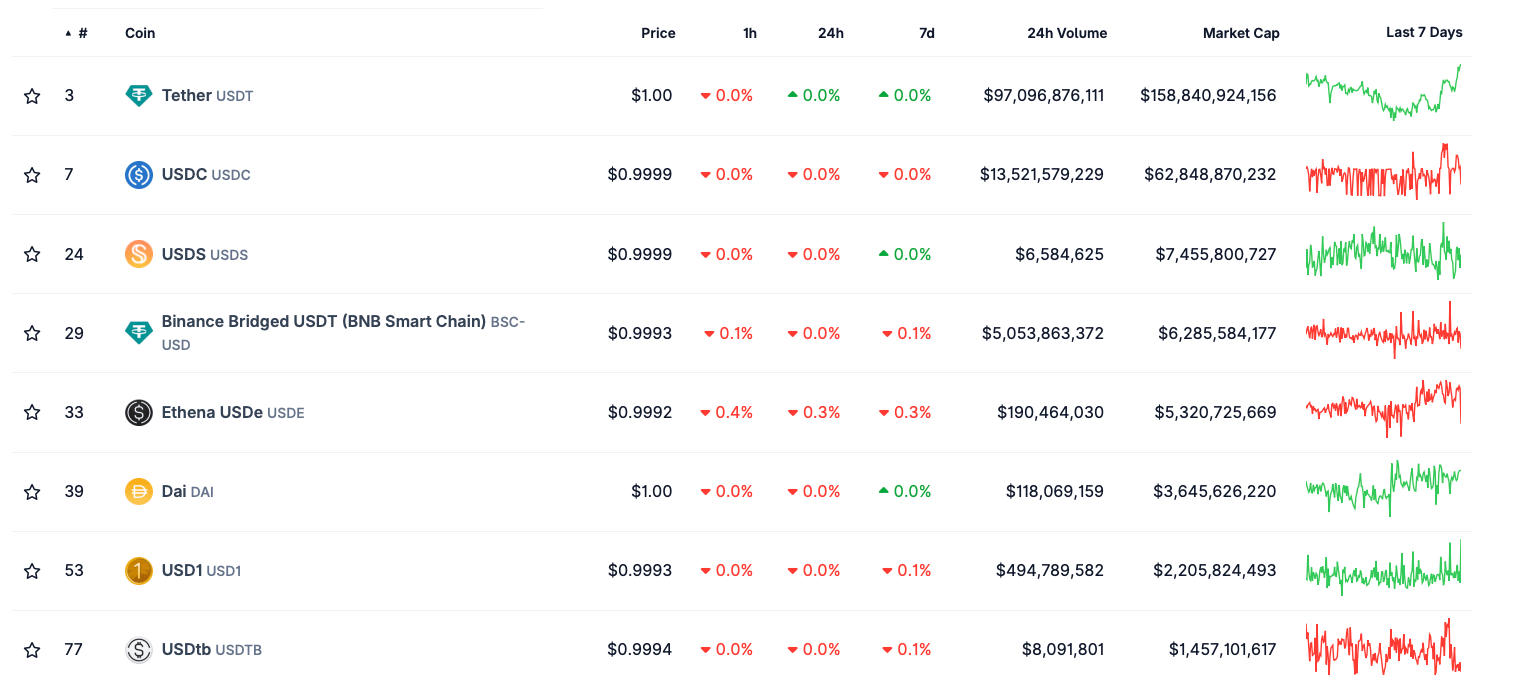Image resolution: width=1523 pixels, height=685 pixels.
Task: Sort by the 7d change column header
Action: tap(927, 33)
